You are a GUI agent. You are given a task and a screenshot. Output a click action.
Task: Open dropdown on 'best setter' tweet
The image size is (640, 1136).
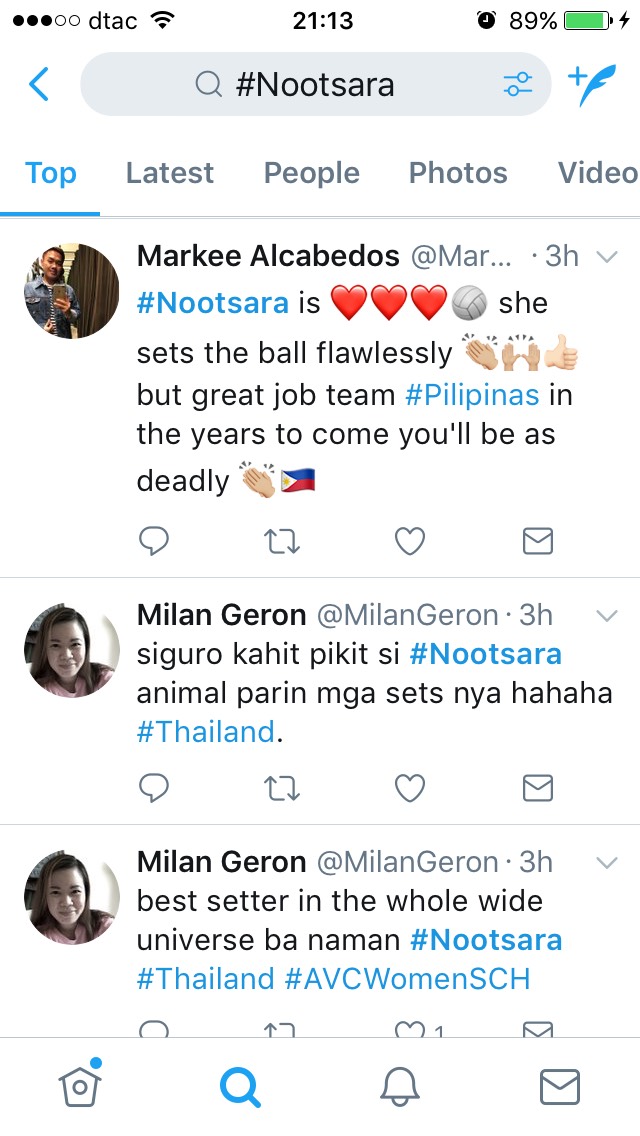pyautogui.click(x=607, y=862)
